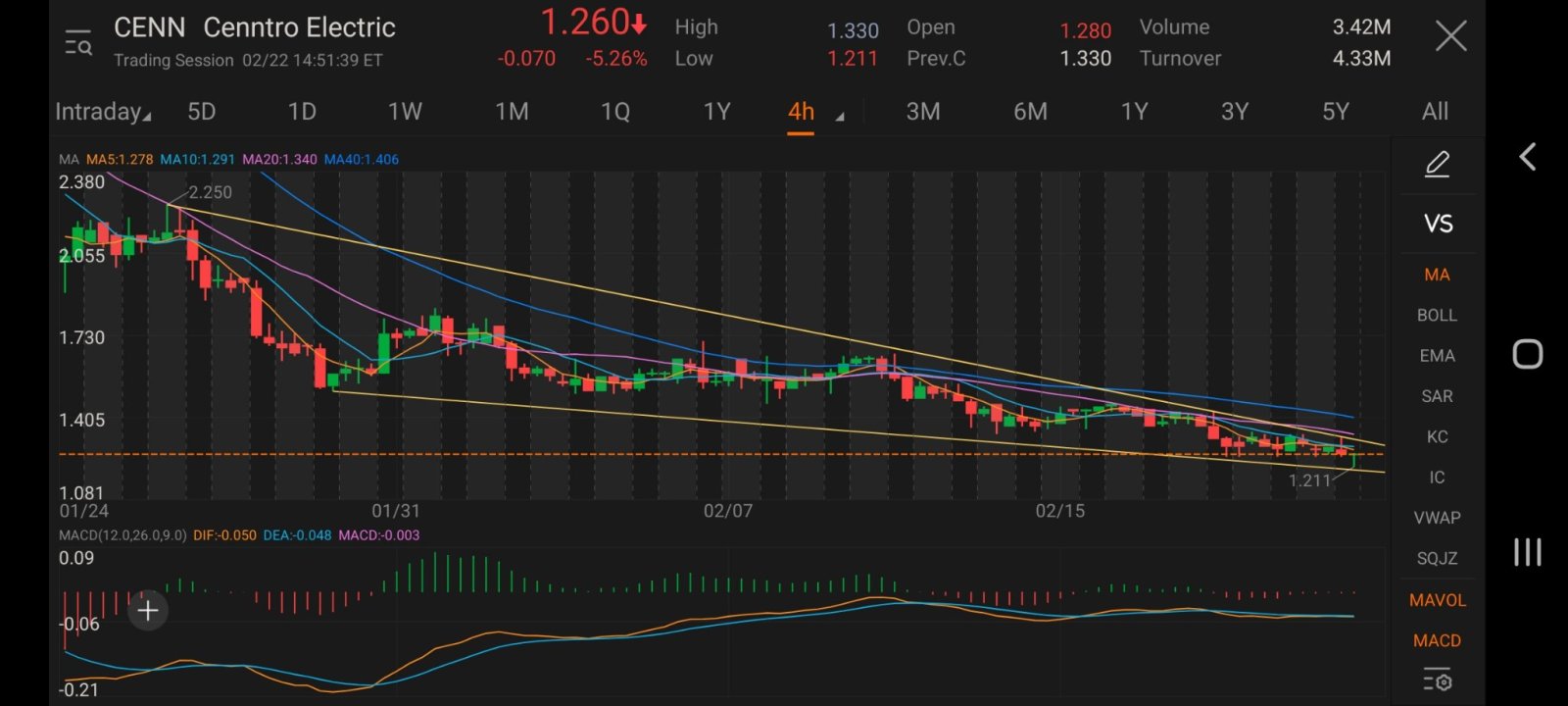
Task: Toggle the MAVOL sub-indicator
Action: click(x=1437, y=600)
